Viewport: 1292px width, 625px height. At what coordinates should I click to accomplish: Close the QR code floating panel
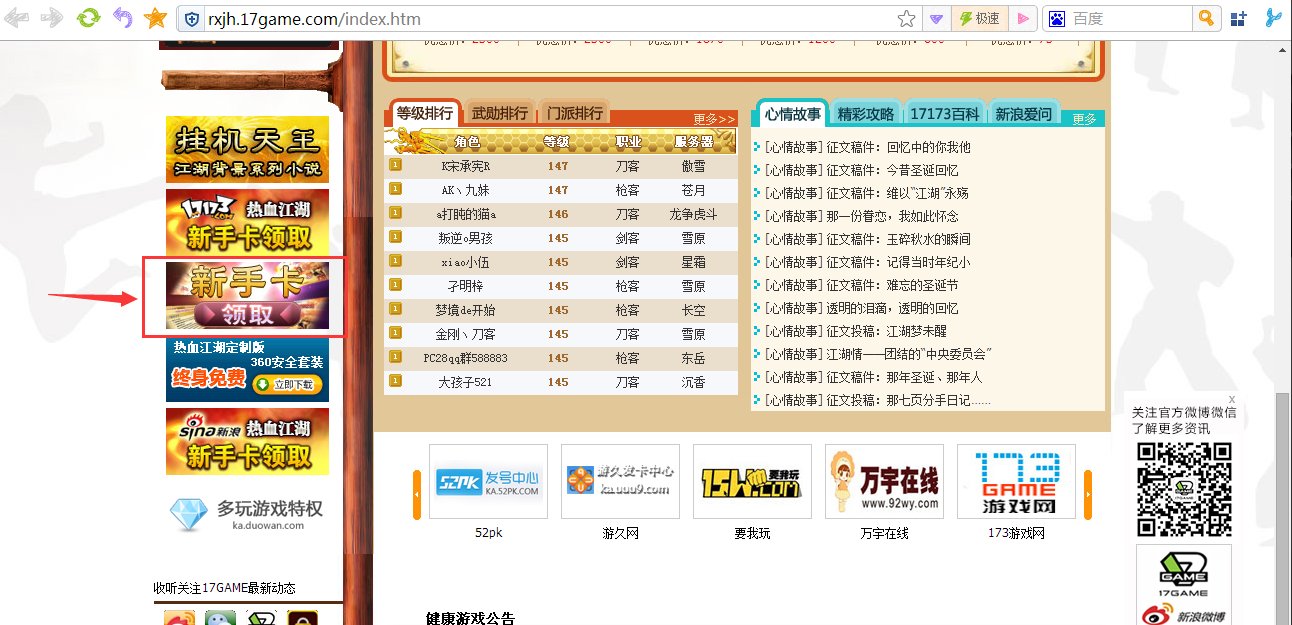pos(1232,398)
